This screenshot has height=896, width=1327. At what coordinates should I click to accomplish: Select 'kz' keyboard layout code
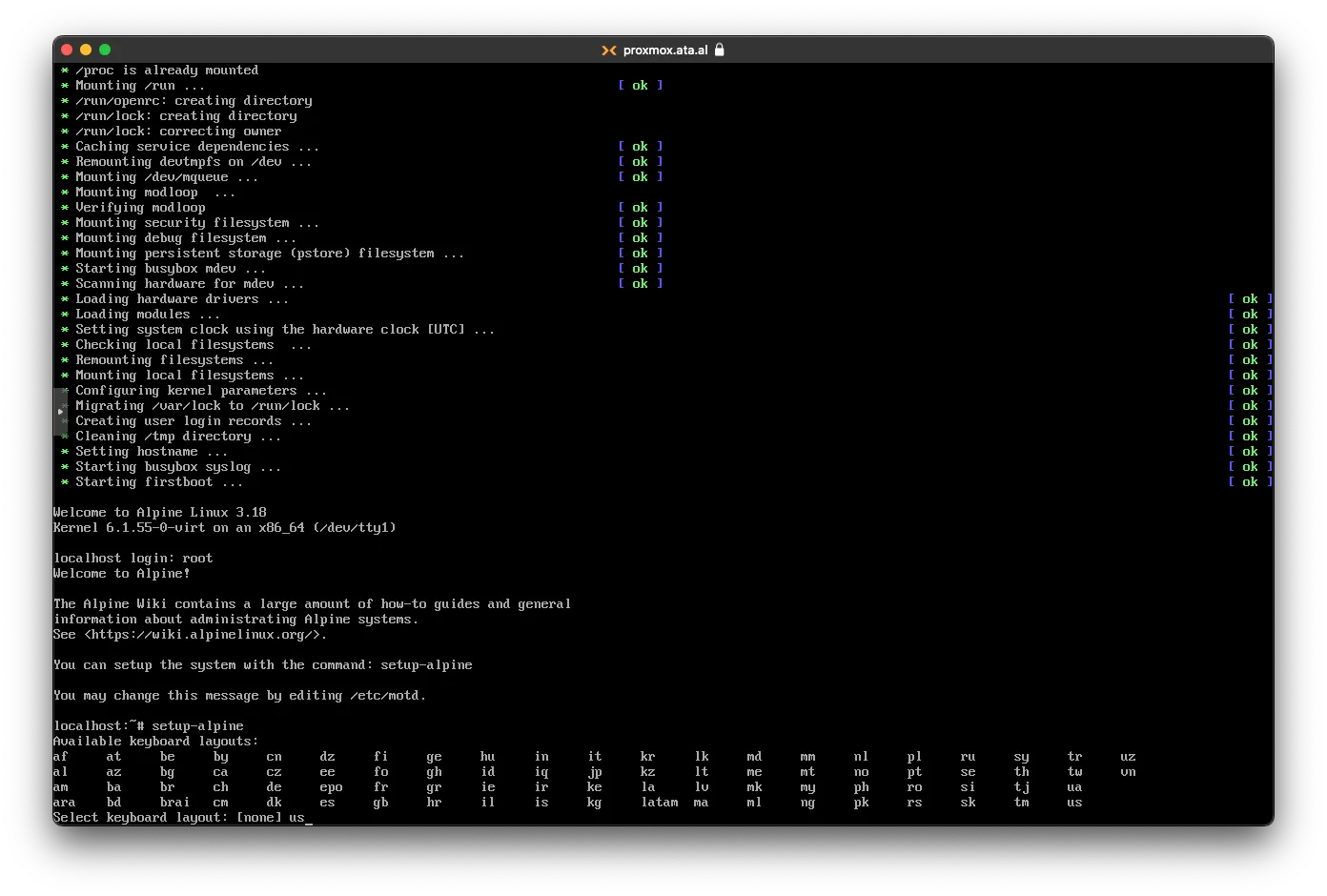coord(648,772)
